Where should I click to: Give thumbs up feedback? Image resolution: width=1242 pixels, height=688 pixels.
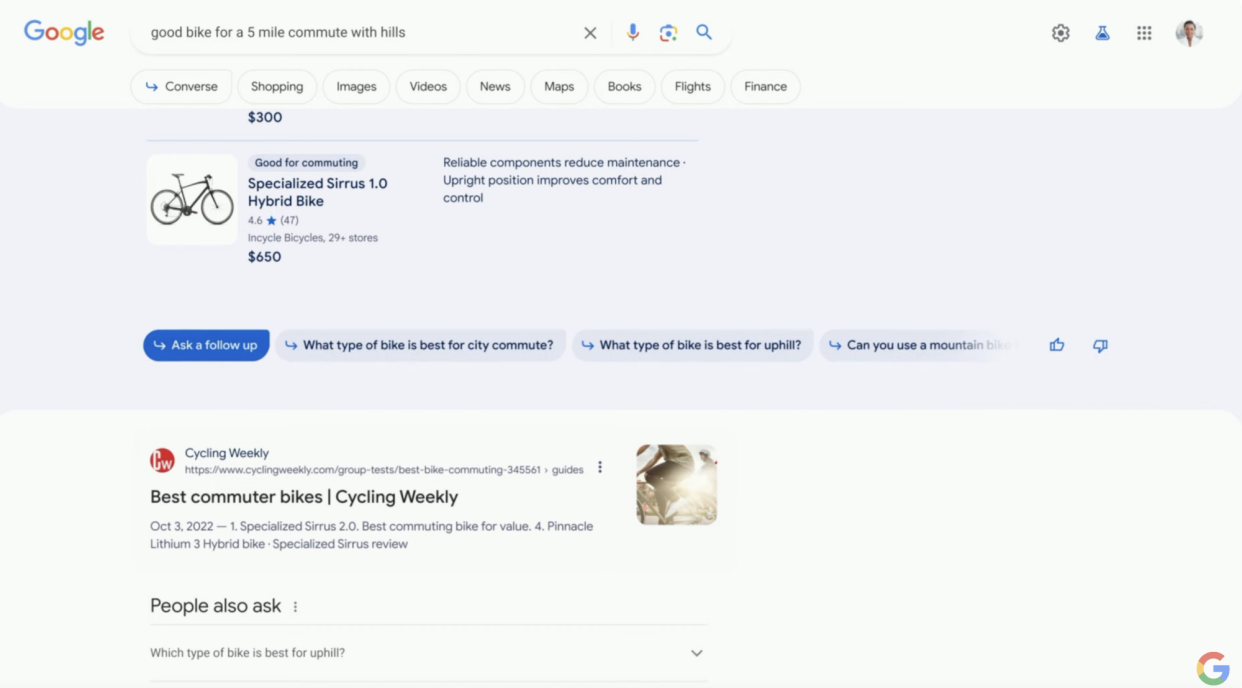click(x=1057, y=345)
